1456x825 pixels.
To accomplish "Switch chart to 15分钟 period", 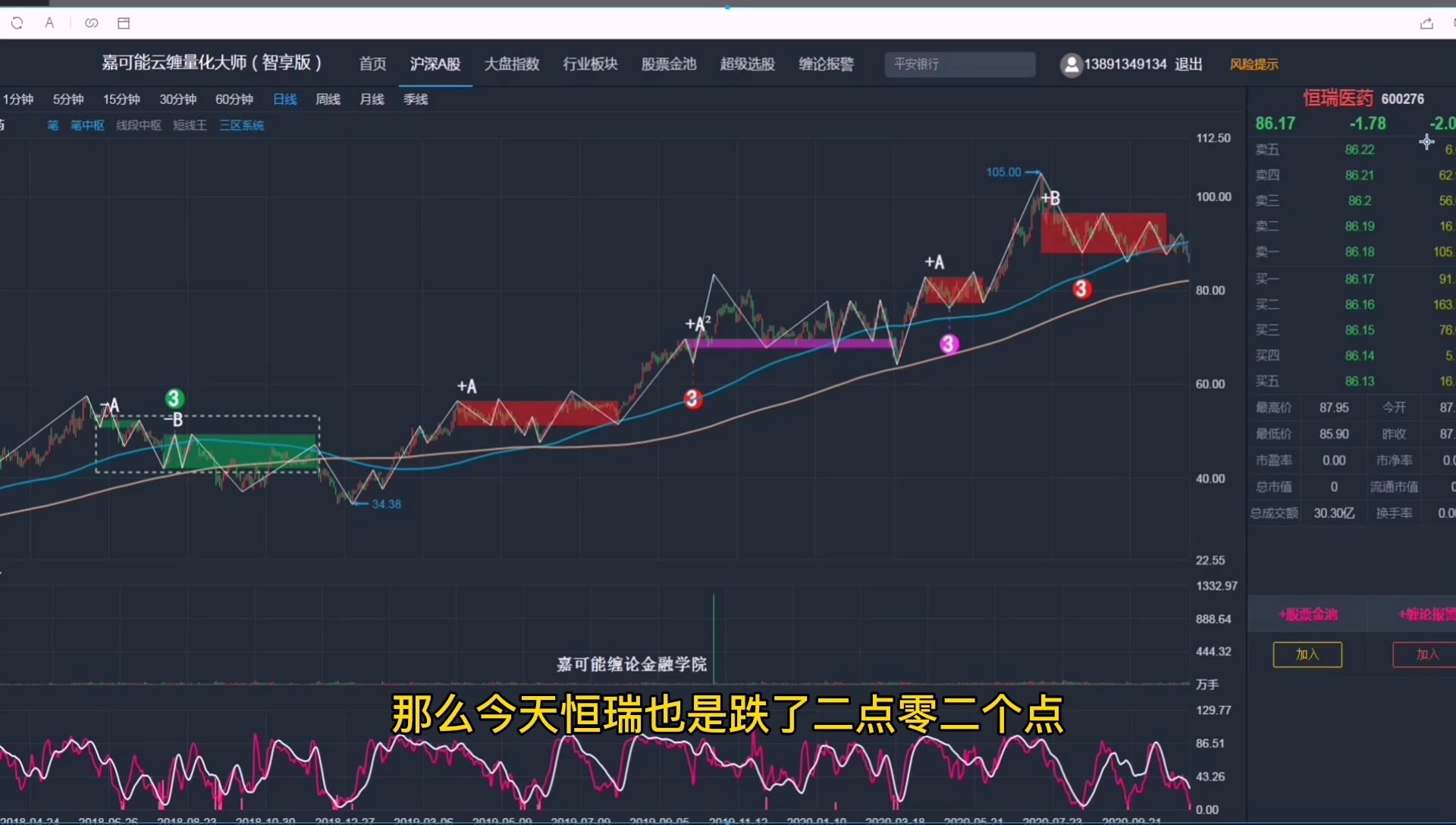I will coord(121,99).
